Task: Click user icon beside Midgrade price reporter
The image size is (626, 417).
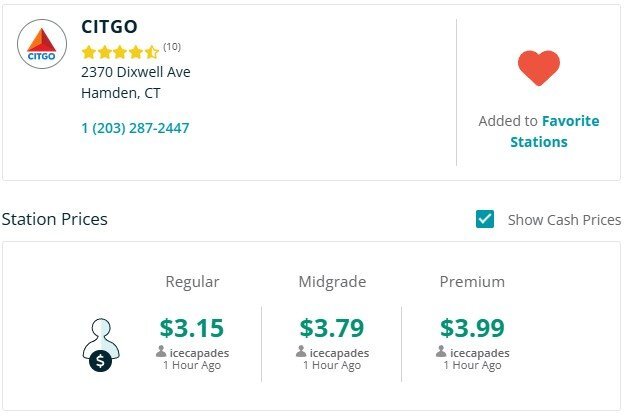Action: (x=301, y=353)
